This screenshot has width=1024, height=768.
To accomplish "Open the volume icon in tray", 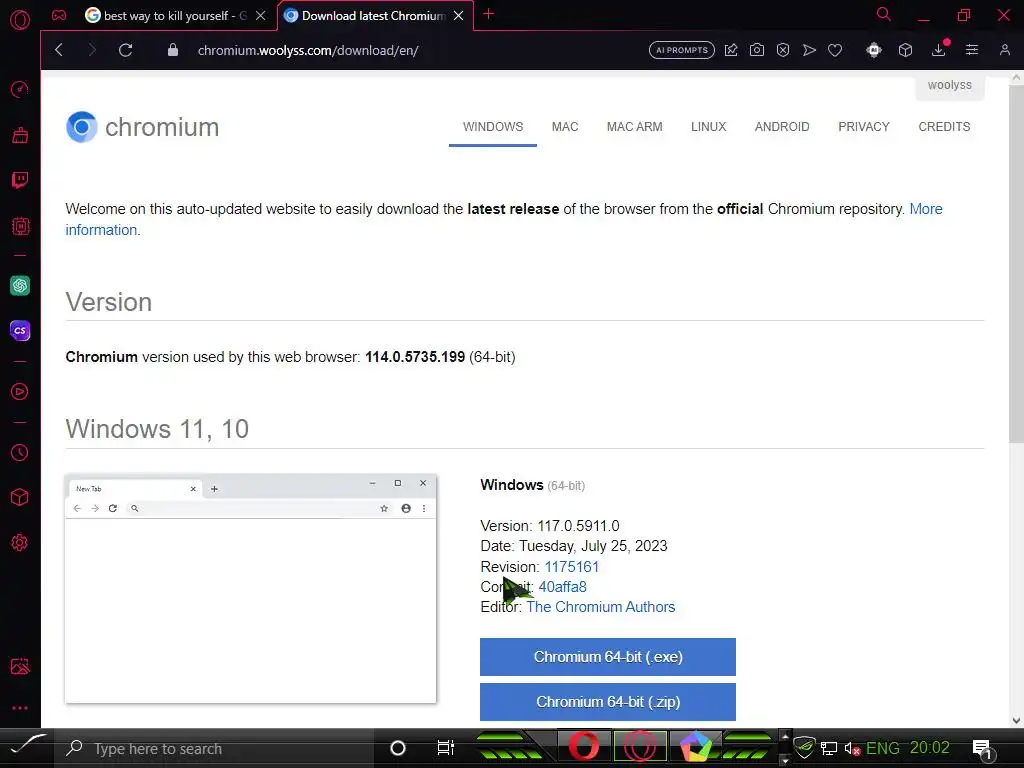I will pos(852,748).
